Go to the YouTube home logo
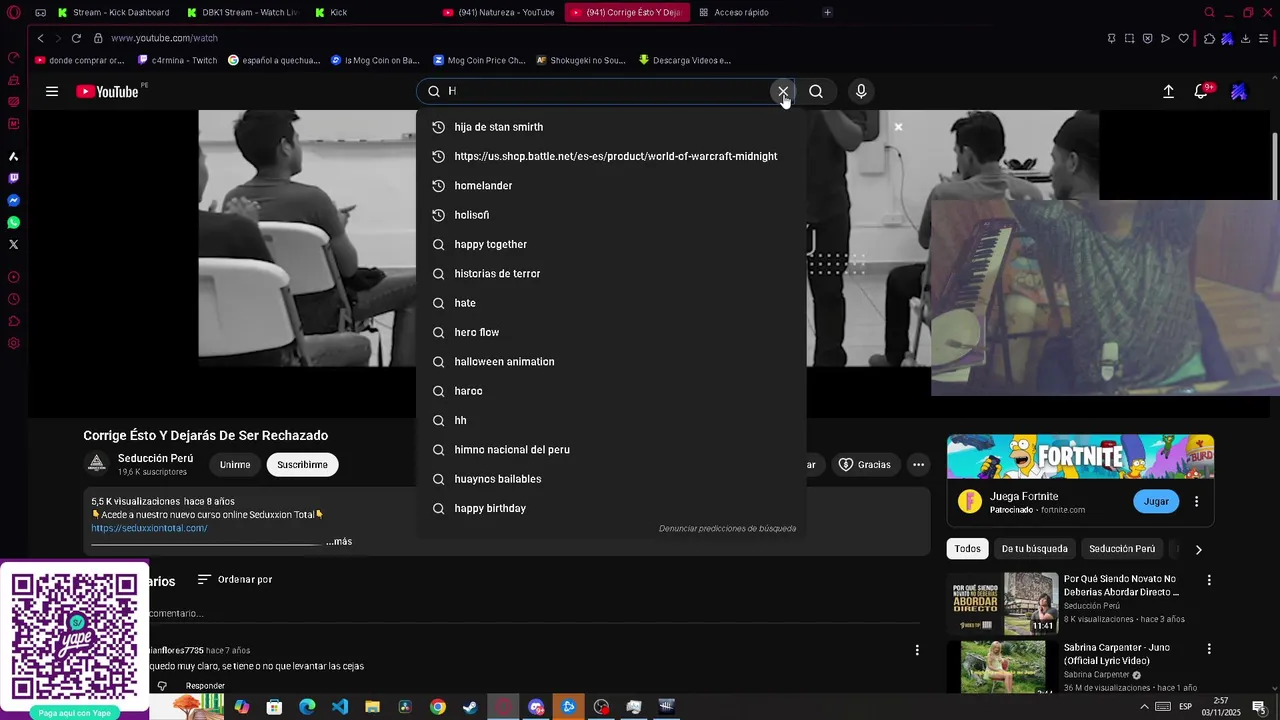Screen dimensions: 1280x720 pyautogui.click(x=107, y=91)
